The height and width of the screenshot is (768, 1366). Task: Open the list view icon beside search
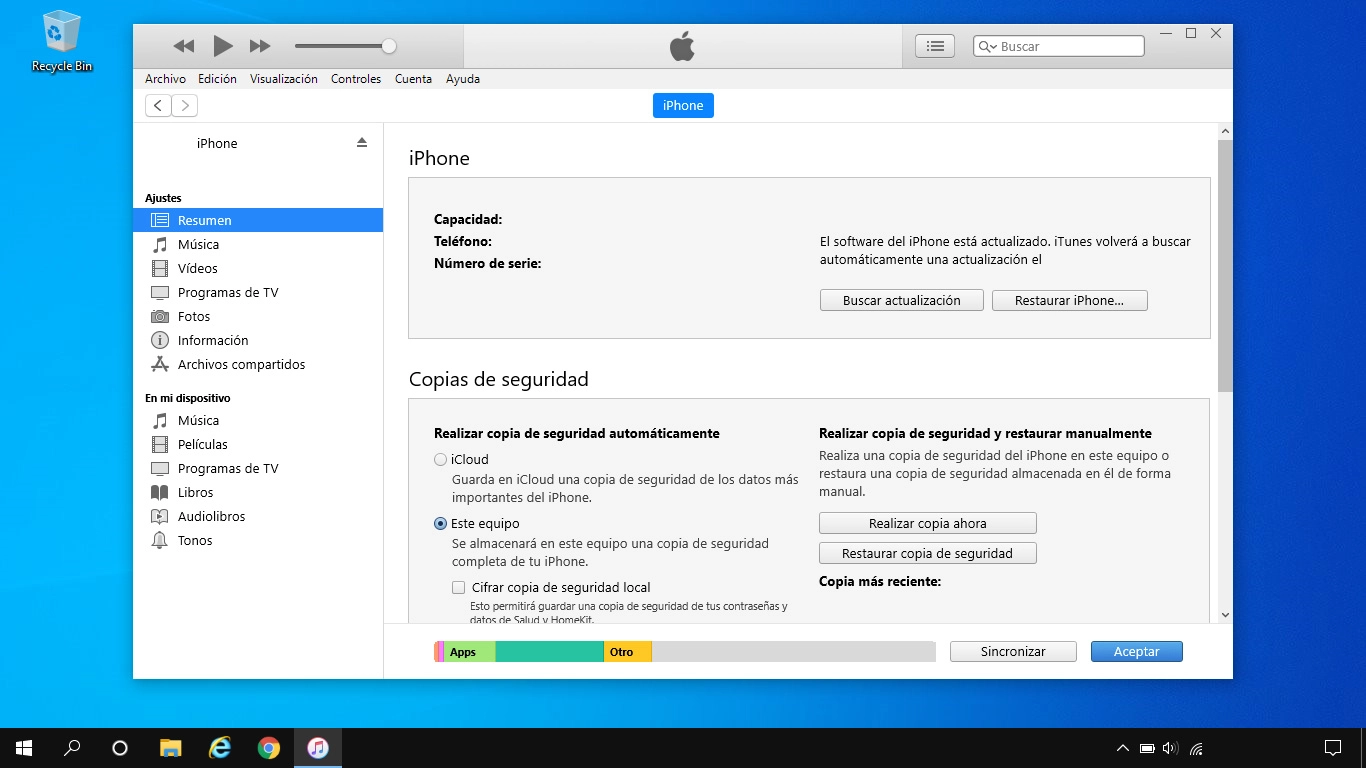pyautogui.click(x=935, y=46)
